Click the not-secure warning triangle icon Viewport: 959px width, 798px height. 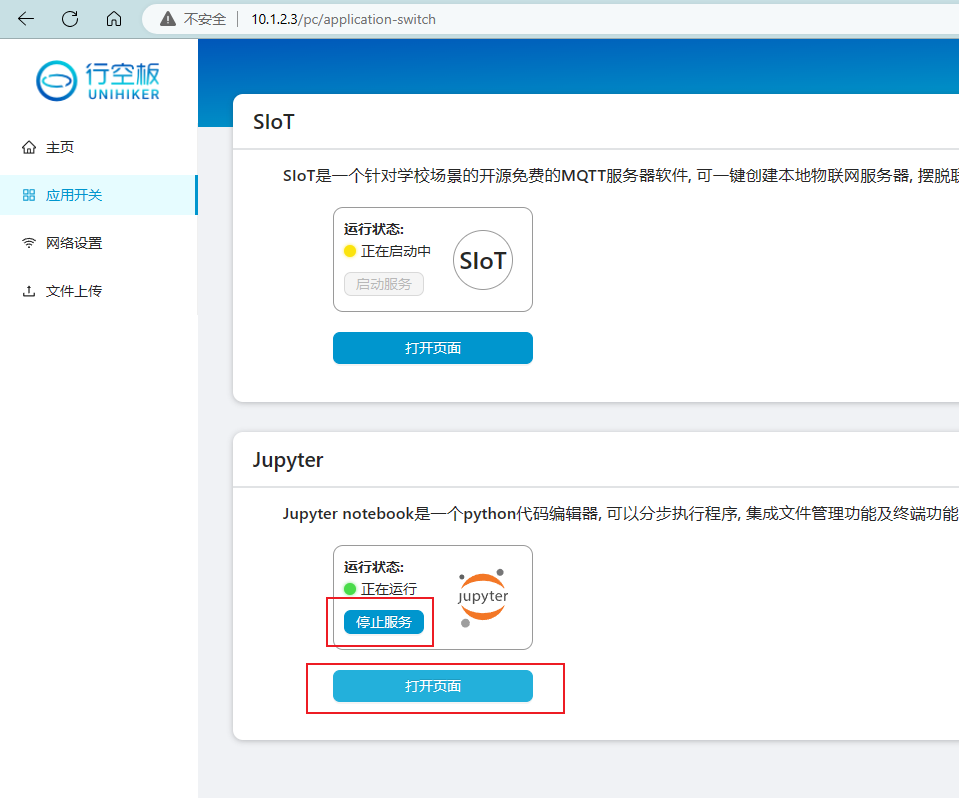point(168,19)
